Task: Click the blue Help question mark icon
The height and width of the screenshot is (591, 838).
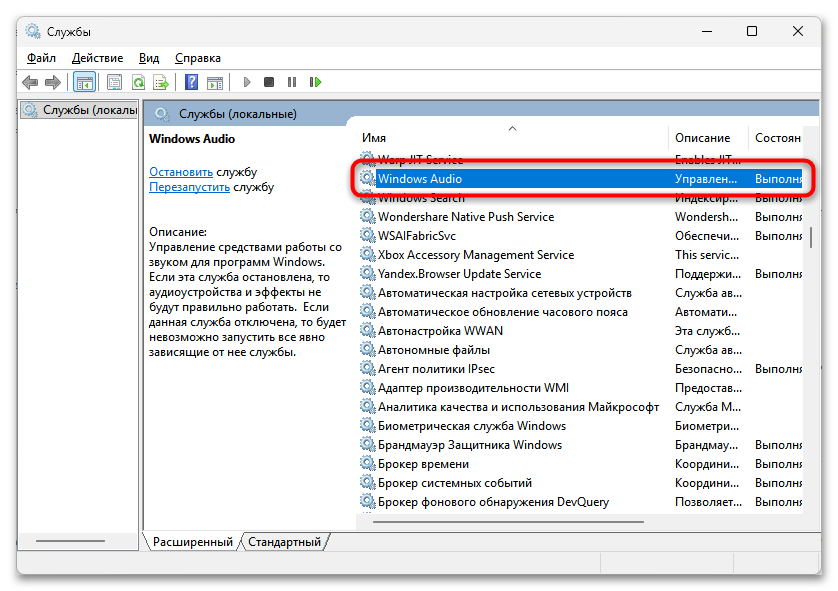Action: 189,82
